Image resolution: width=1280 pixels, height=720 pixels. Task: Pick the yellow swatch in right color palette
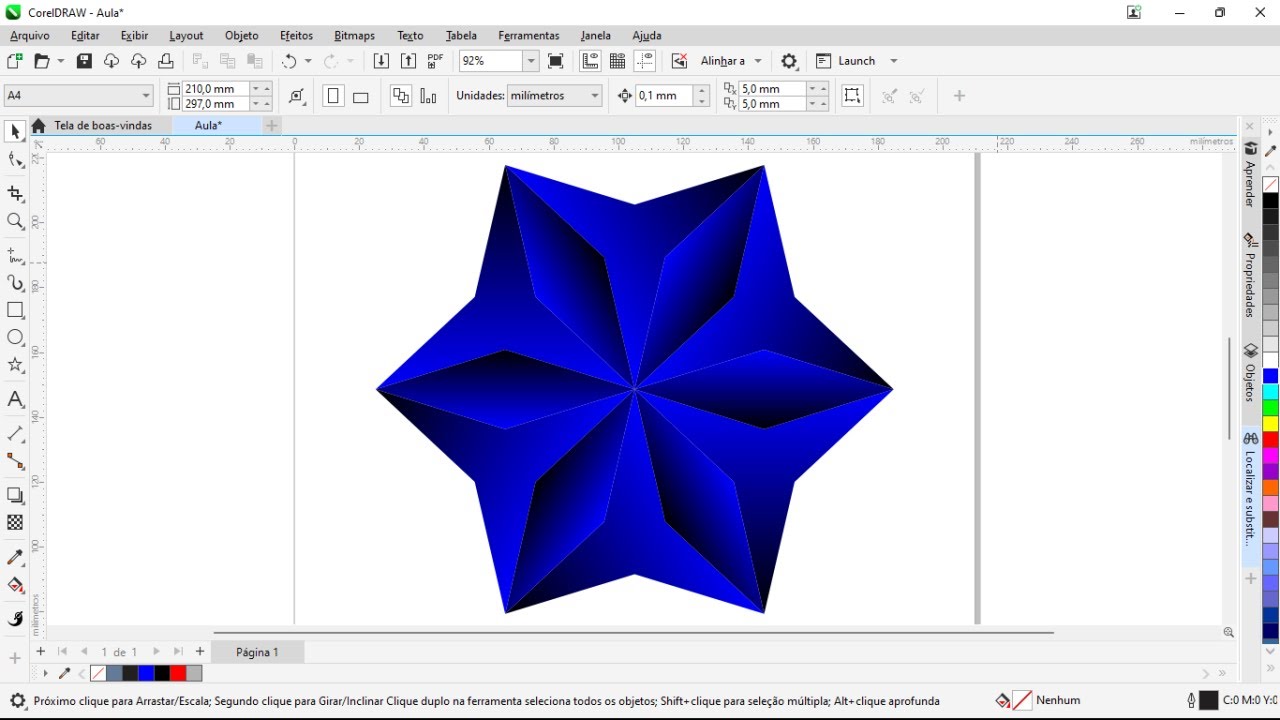[x=1270, y=424]
